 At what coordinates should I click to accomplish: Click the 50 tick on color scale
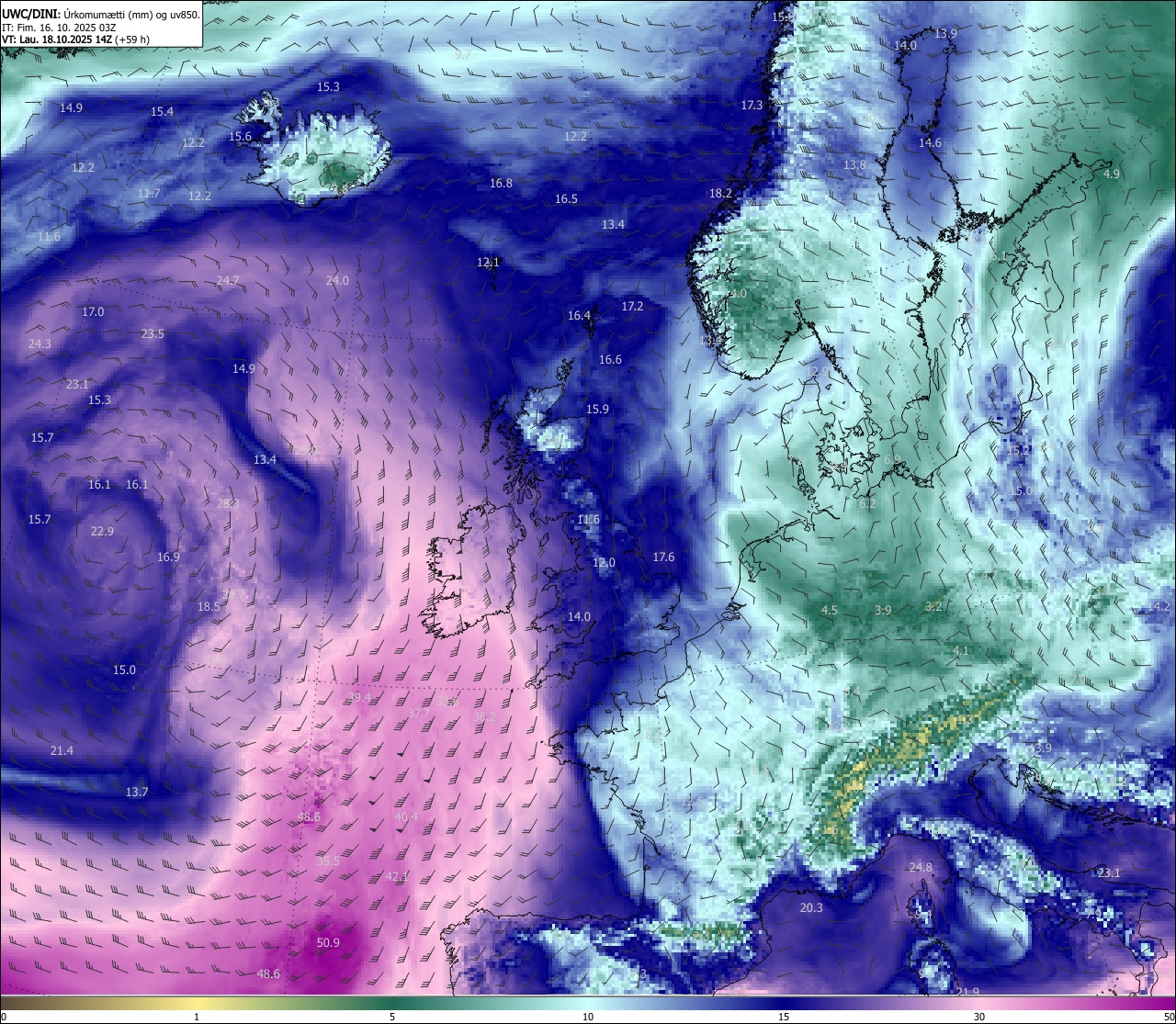1169,1017
